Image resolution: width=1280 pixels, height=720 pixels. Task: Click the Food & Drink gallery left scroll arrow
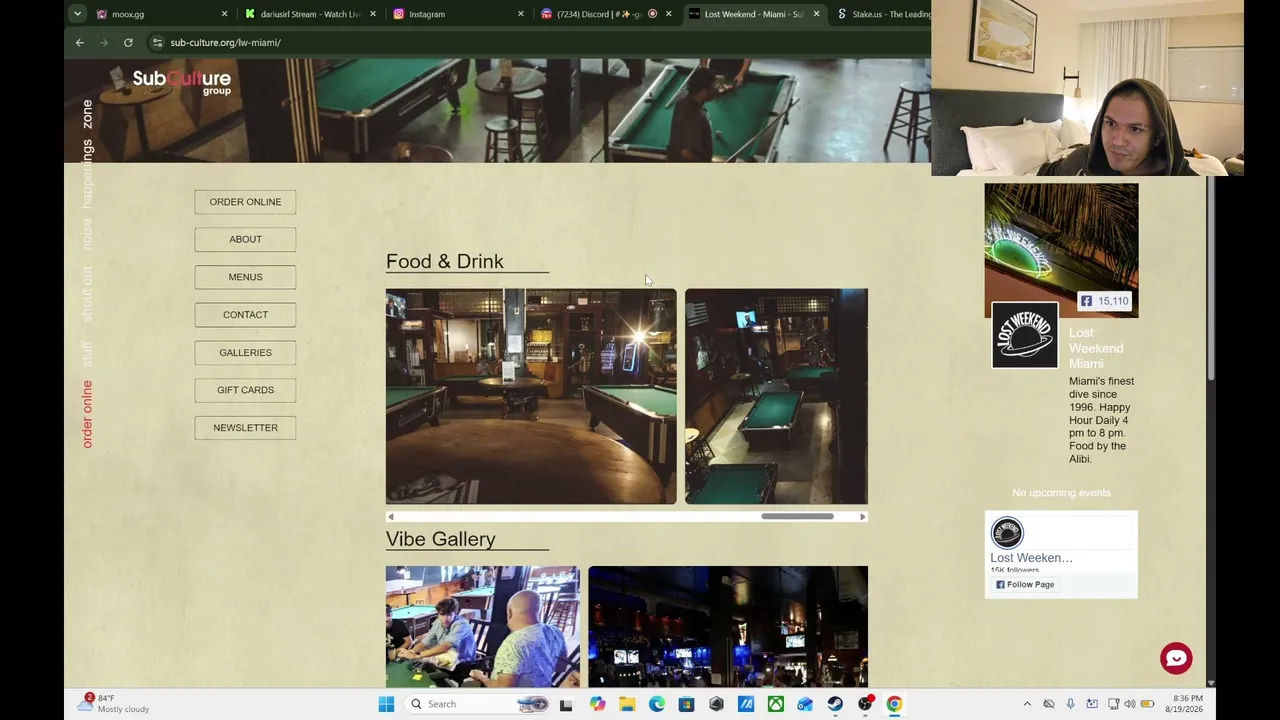391,517
